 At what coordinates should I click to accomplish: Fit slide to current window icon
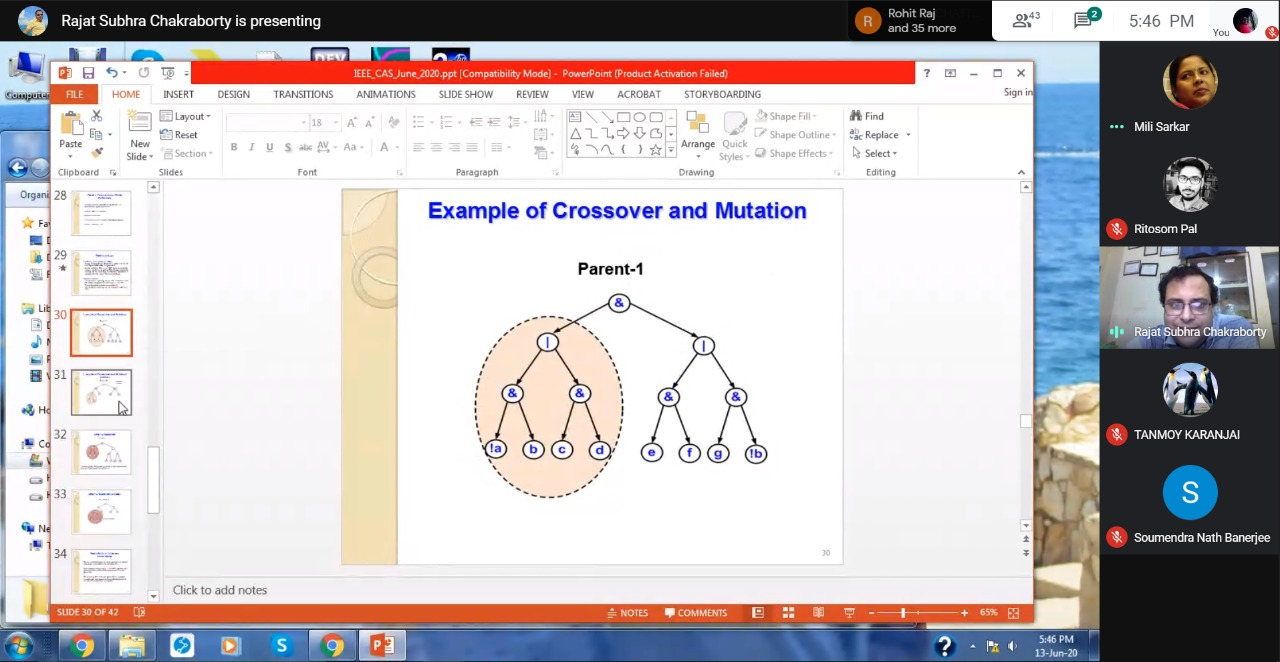(1013, 613)
